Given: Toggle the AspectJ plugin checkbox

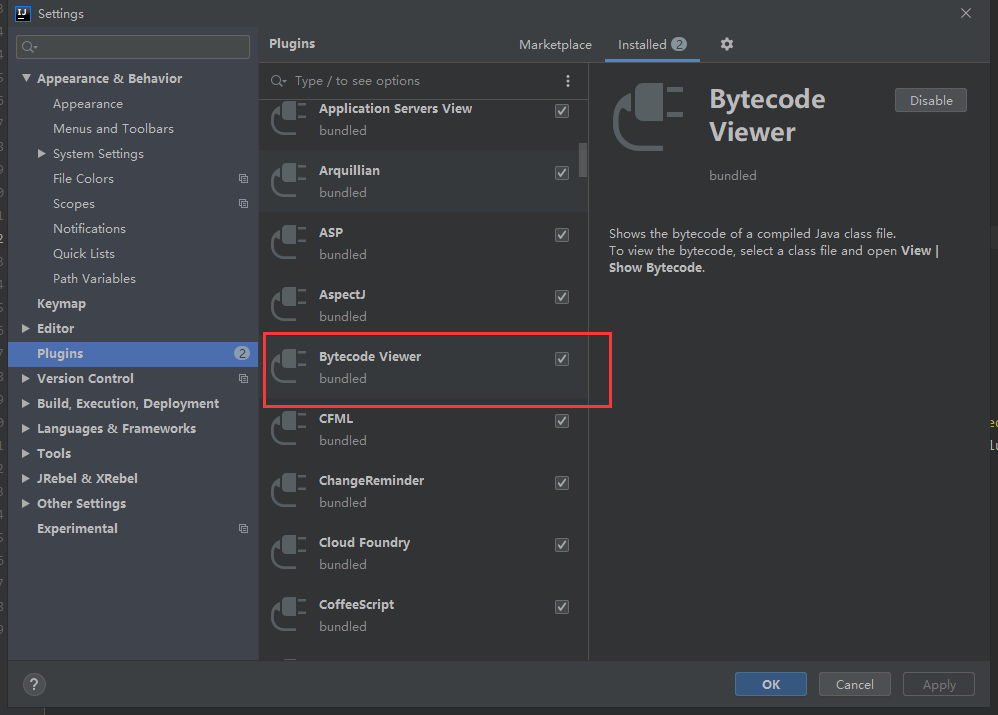Looking at the screenshot, I should (x=562, y=297).
